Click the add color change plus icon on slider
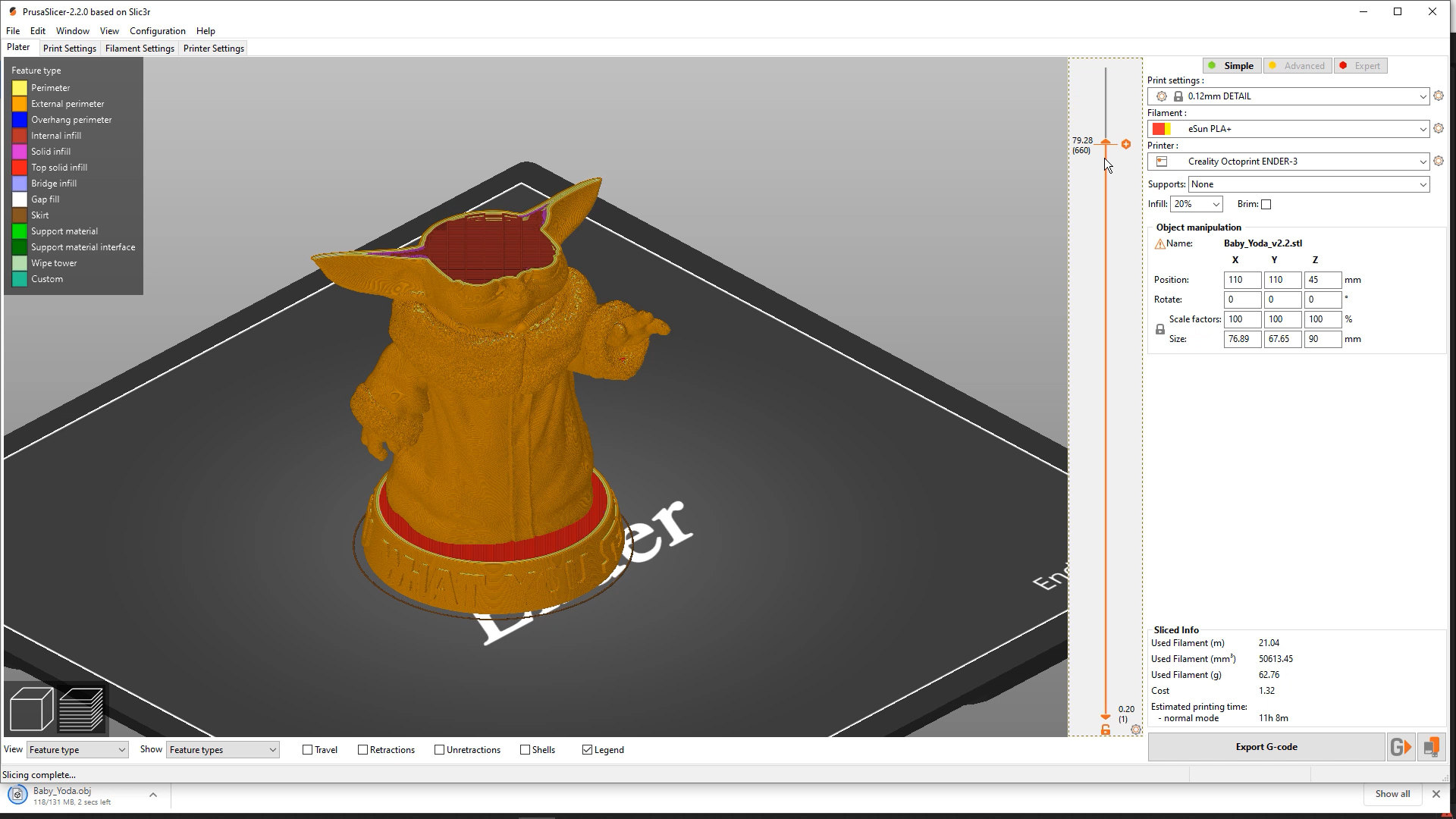 [x=1125, y=143]
